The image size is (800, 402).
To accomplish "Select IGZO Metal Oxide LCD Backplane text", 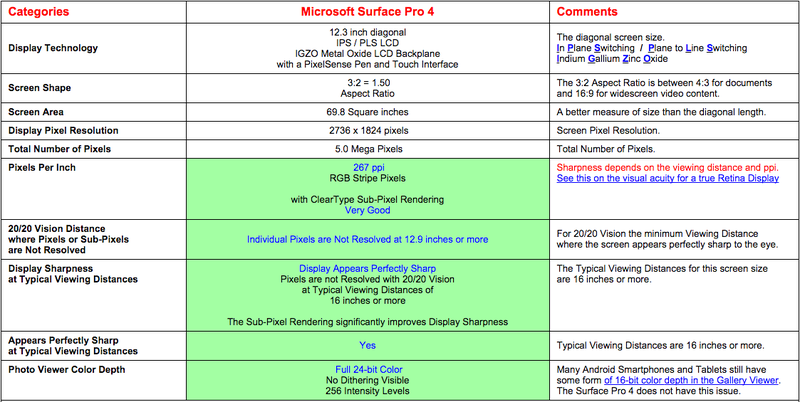I will pos(367,54).
